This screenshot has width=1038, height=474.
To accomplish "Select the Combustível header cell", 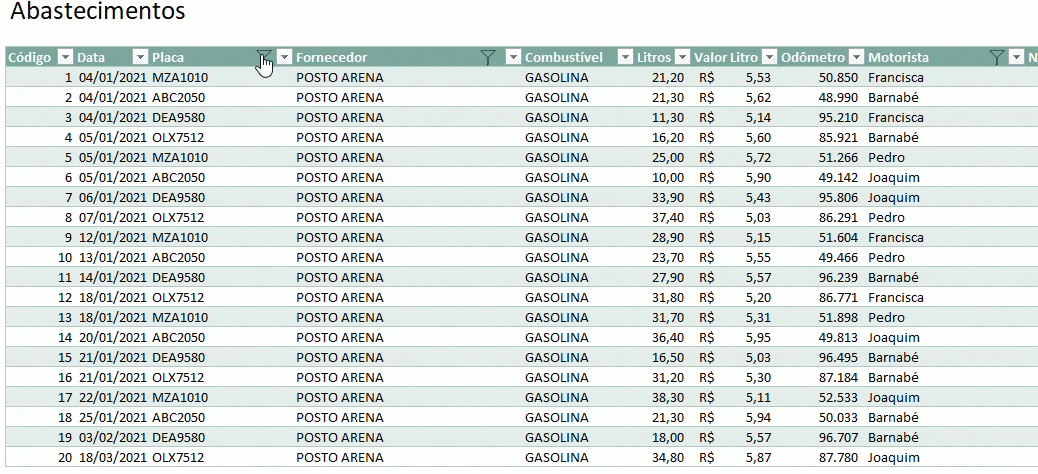I will point(563,57).
